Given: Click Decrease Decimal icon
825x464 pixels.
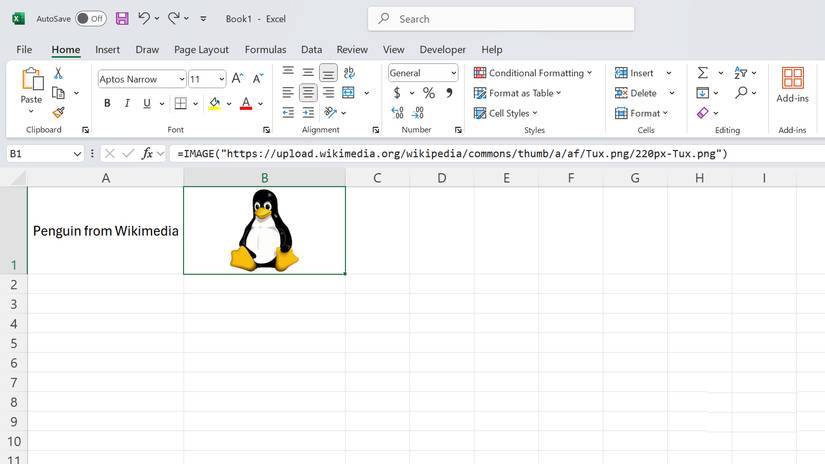Looking at the screenshot, I should tap(417, 113).
